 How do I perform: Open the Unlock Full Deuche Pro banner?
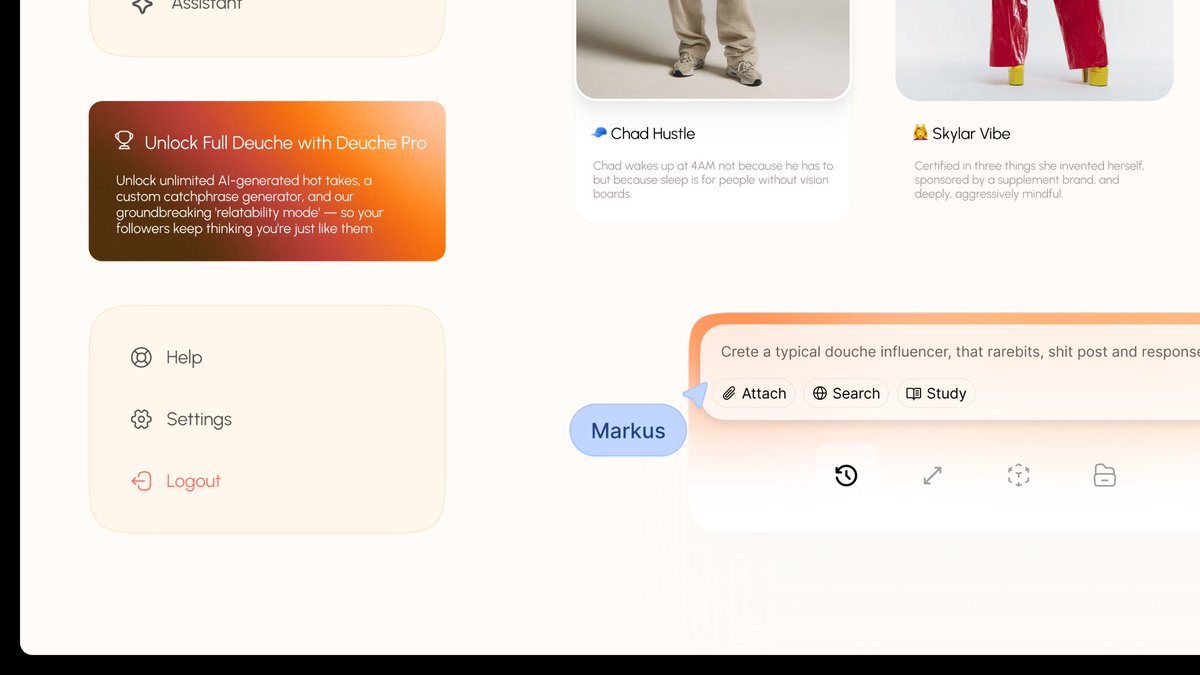(x=267, y=181)
